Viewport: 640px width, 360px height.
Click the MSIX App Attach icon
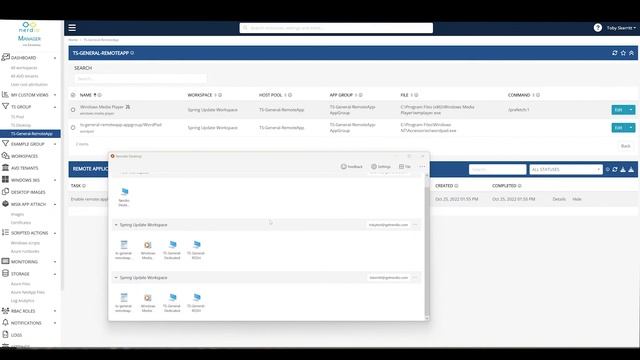pos(5,204)
